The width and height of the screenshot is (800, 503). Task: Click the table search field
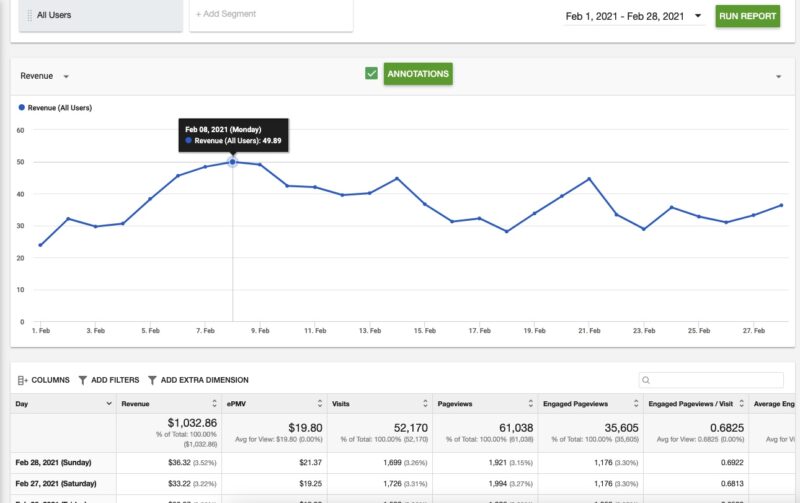click(x=711, y=380)
